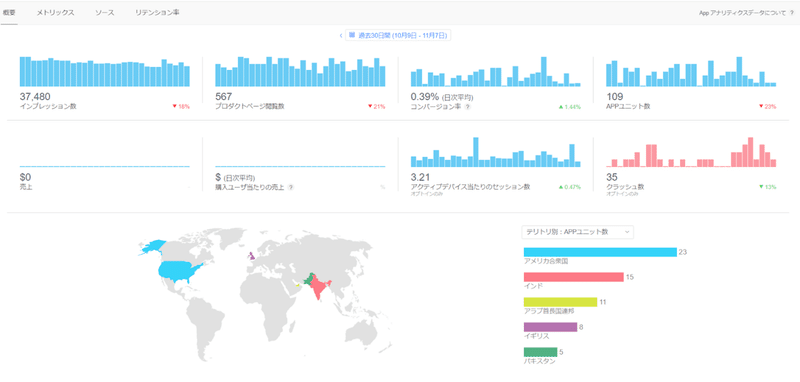Click the red 21% change indicator
This screenshot has height=382, width=800.
[377, 107]
